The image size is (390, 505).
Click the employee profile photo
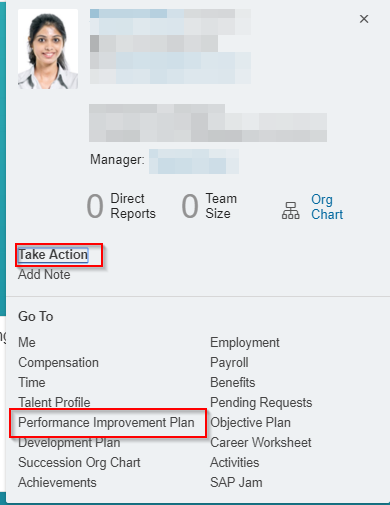click(x=48, y=49)
